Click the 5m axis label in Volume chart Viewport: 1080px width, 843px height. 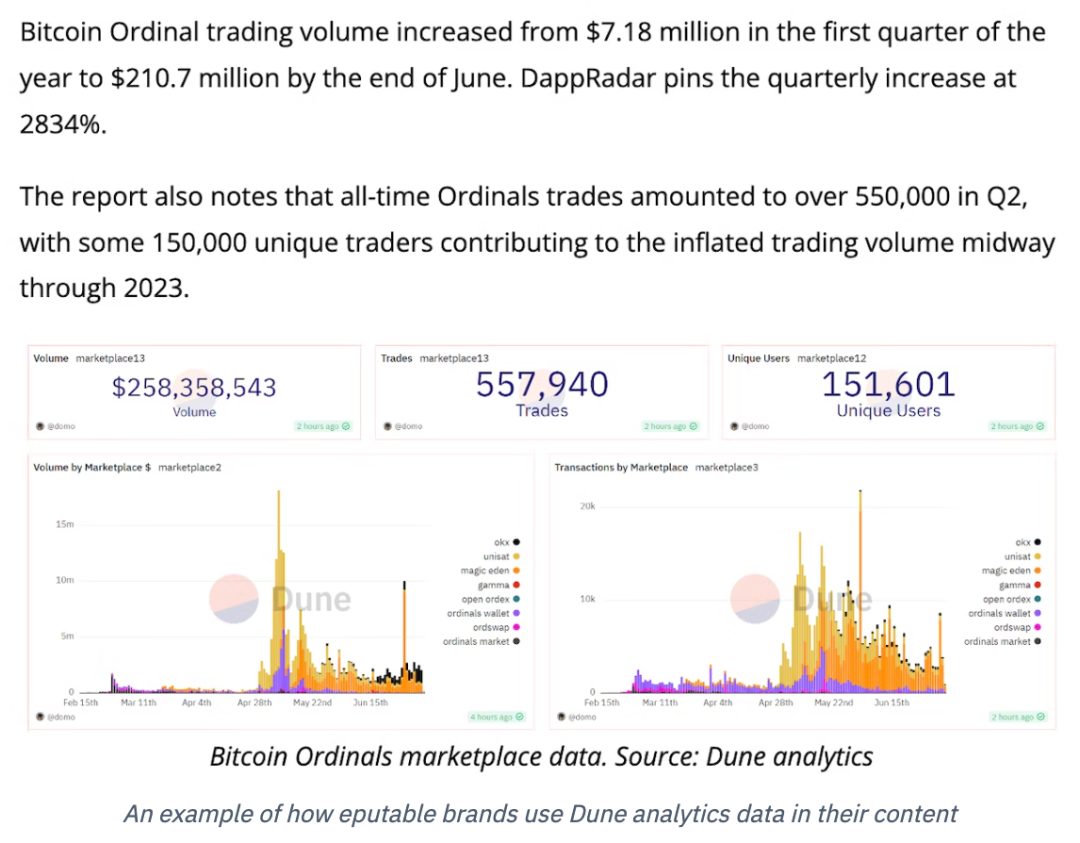click(x=67, y=636)
